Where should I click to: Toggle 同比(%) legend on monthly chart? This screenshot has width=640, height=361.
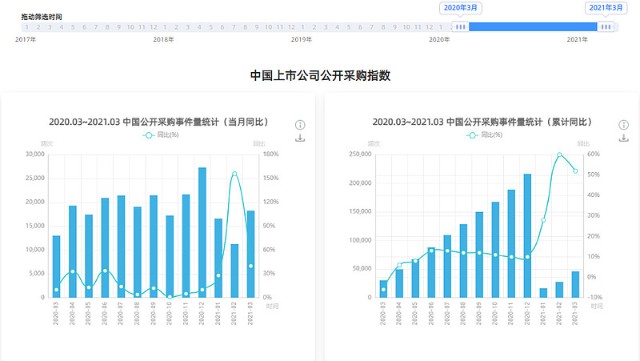pos(160,135)
